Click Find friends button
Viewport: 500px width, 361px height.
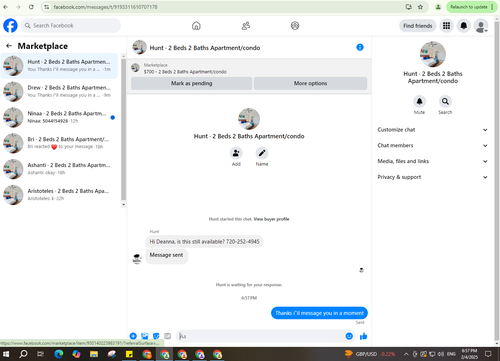point(418,26)
